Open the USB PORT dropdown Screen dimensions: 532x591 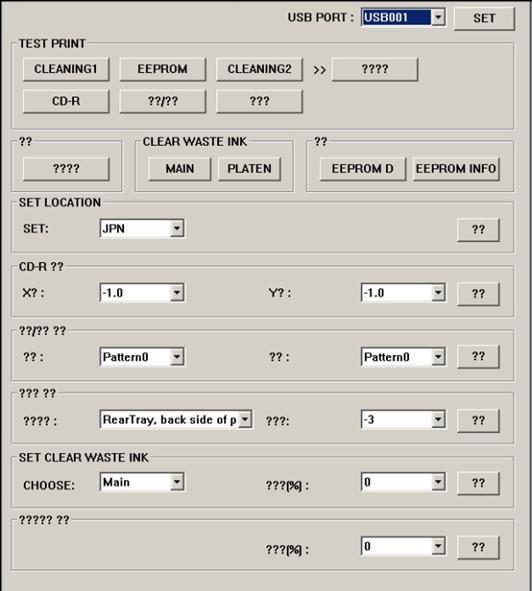coord(438,17)
